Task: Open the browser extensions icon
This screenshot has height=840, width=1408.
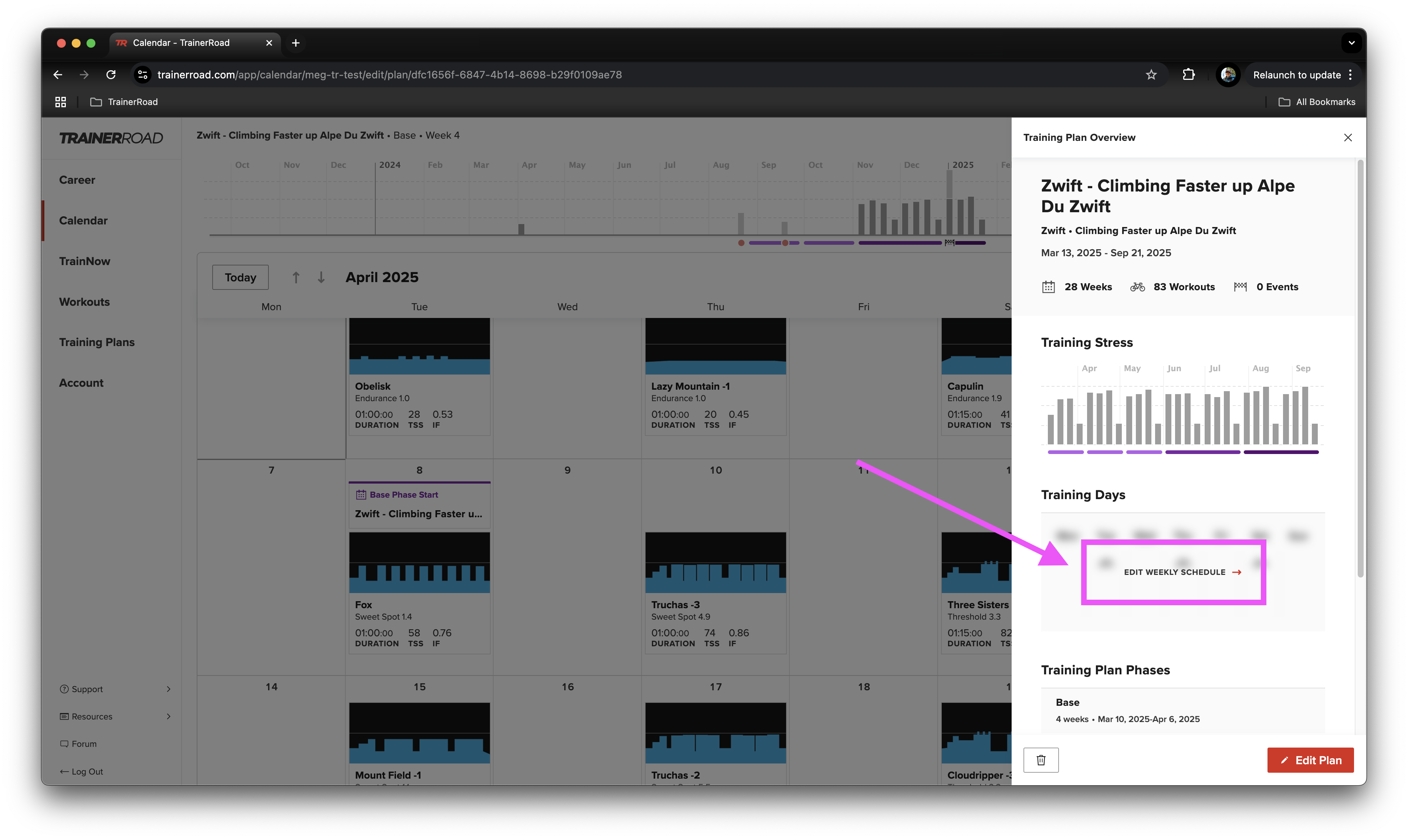Action: coord(1188,75)
